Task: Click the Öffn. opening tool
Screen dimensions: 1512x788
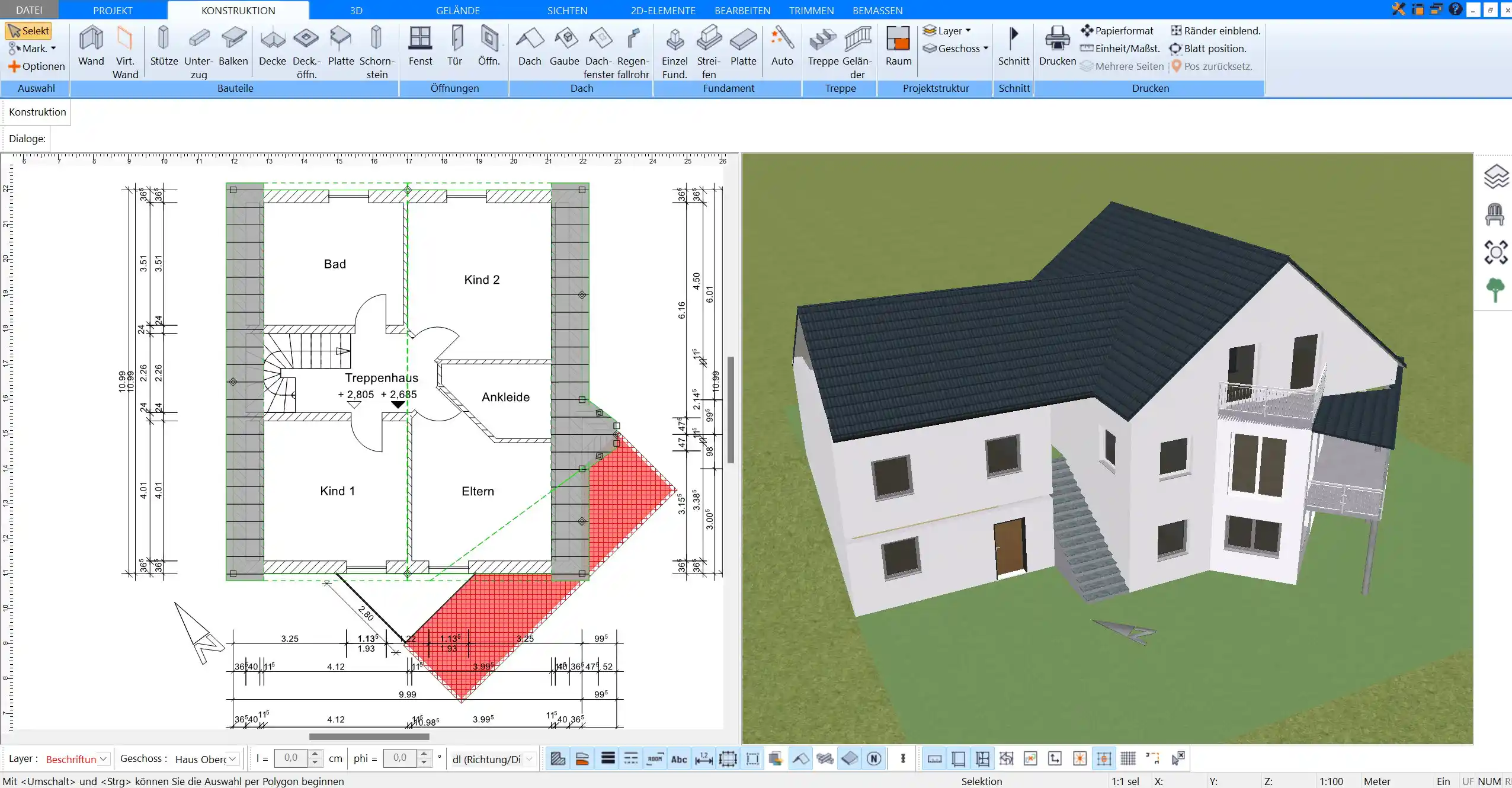Action: click(489, 47)
